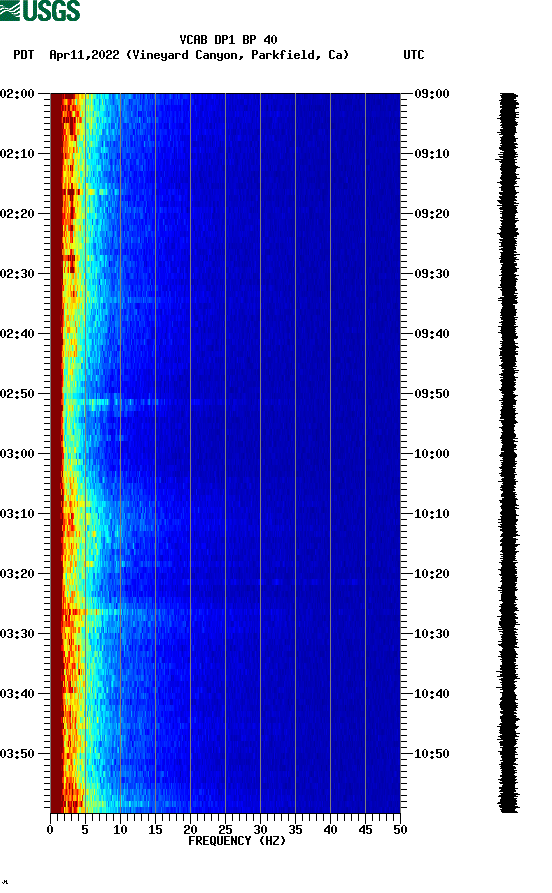Click the 35 Hz frequency axis label
The height and width of the screenshot is (893, 552).
pyautogui.click(x=295, y=830)
